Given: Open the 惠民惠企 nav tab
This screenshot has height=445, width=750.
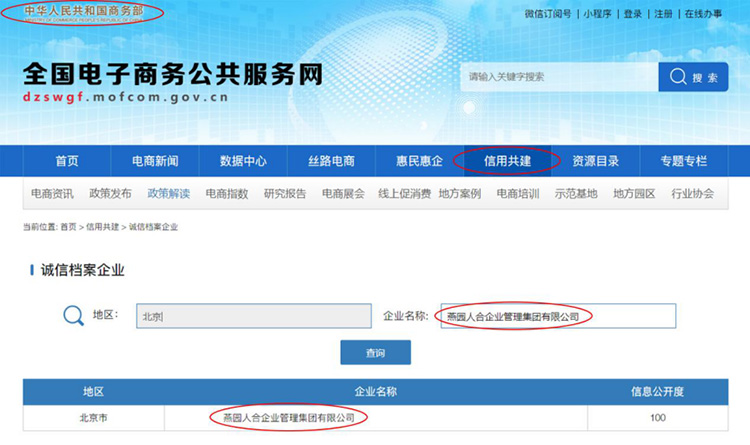Looking at the screenshot, I should [419, 161].
